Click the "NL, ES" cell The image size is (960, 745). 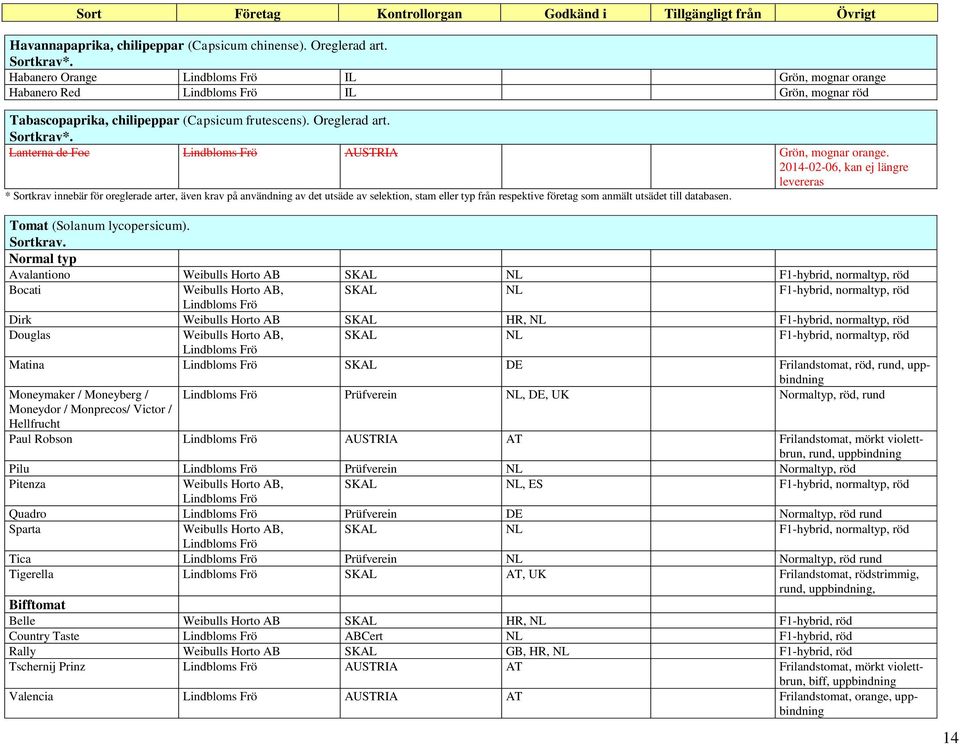click(524, 484)
